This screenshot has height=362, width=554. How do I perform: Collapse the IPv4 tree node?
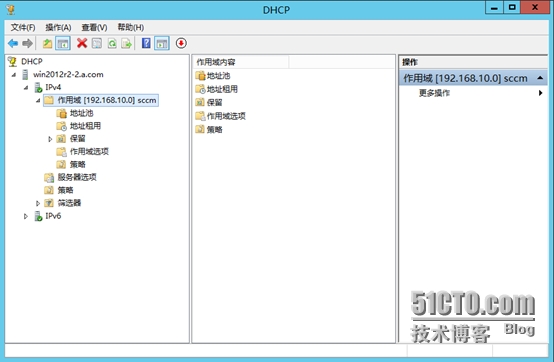coord(26,88)
